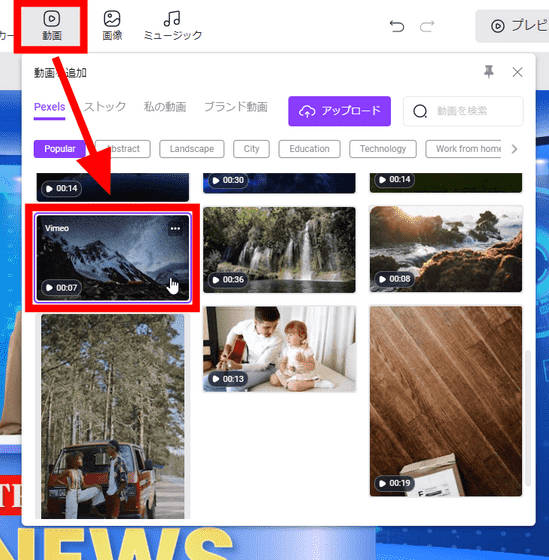Image resolution: width=549 pixels, height=560 pixels.
Task: Switch to the Pexels tab
Action: pos(50,107)
